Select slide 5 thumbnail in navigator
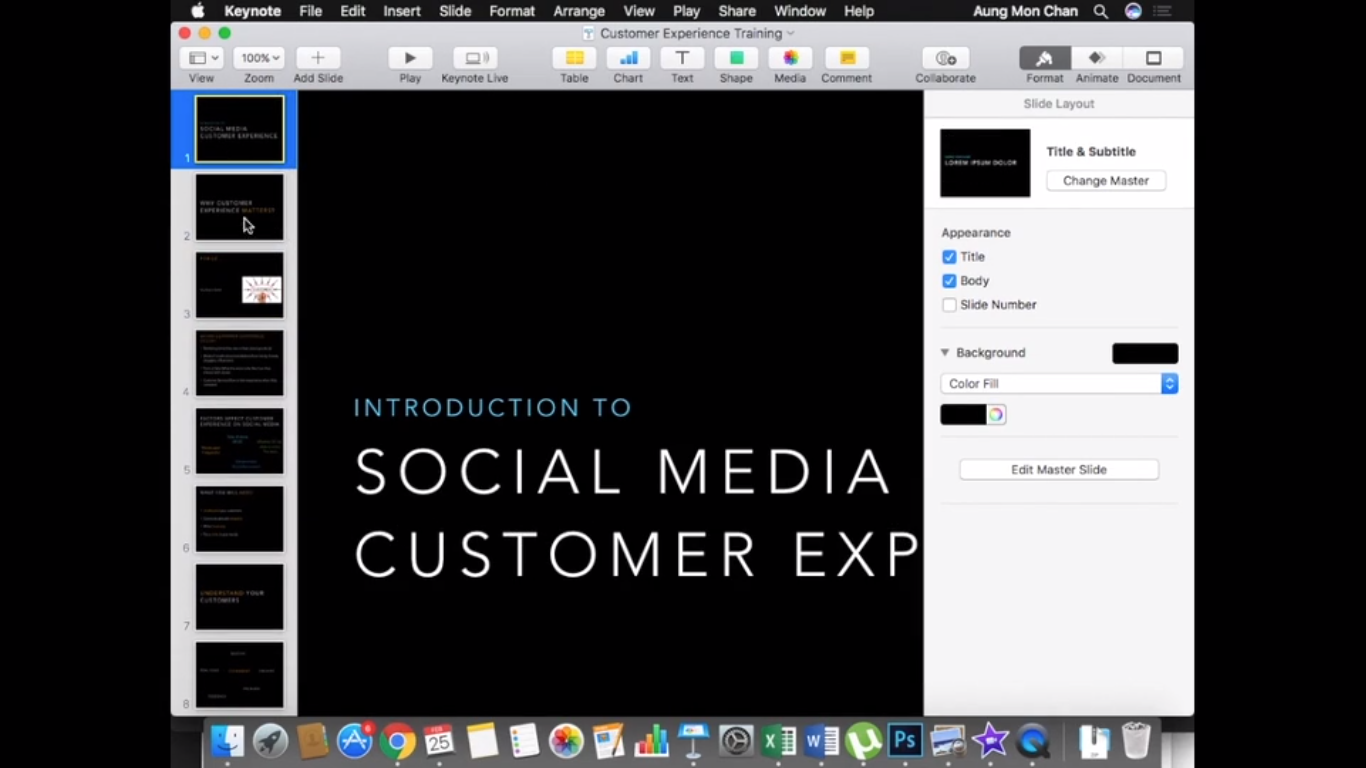The image size is (1366, 768). coord(239,441)
